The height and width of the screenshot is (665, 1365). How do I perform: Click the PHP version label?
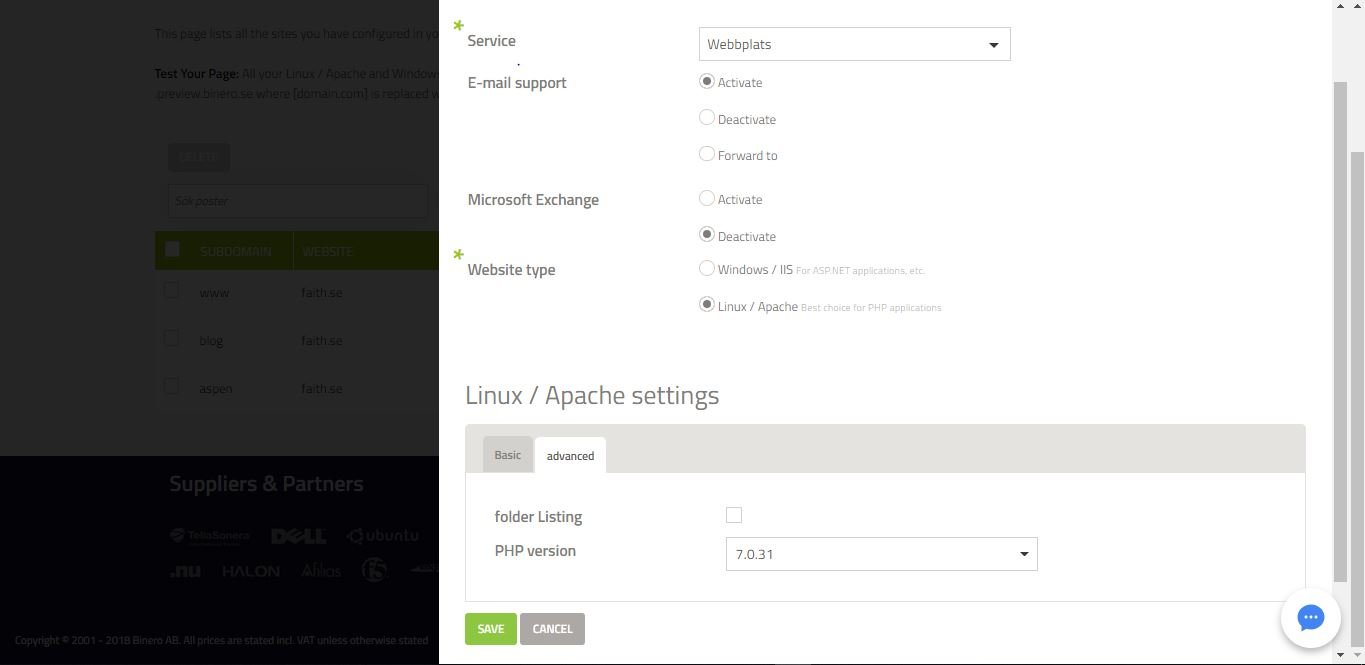pyautogui.click(x=535, y=551)
